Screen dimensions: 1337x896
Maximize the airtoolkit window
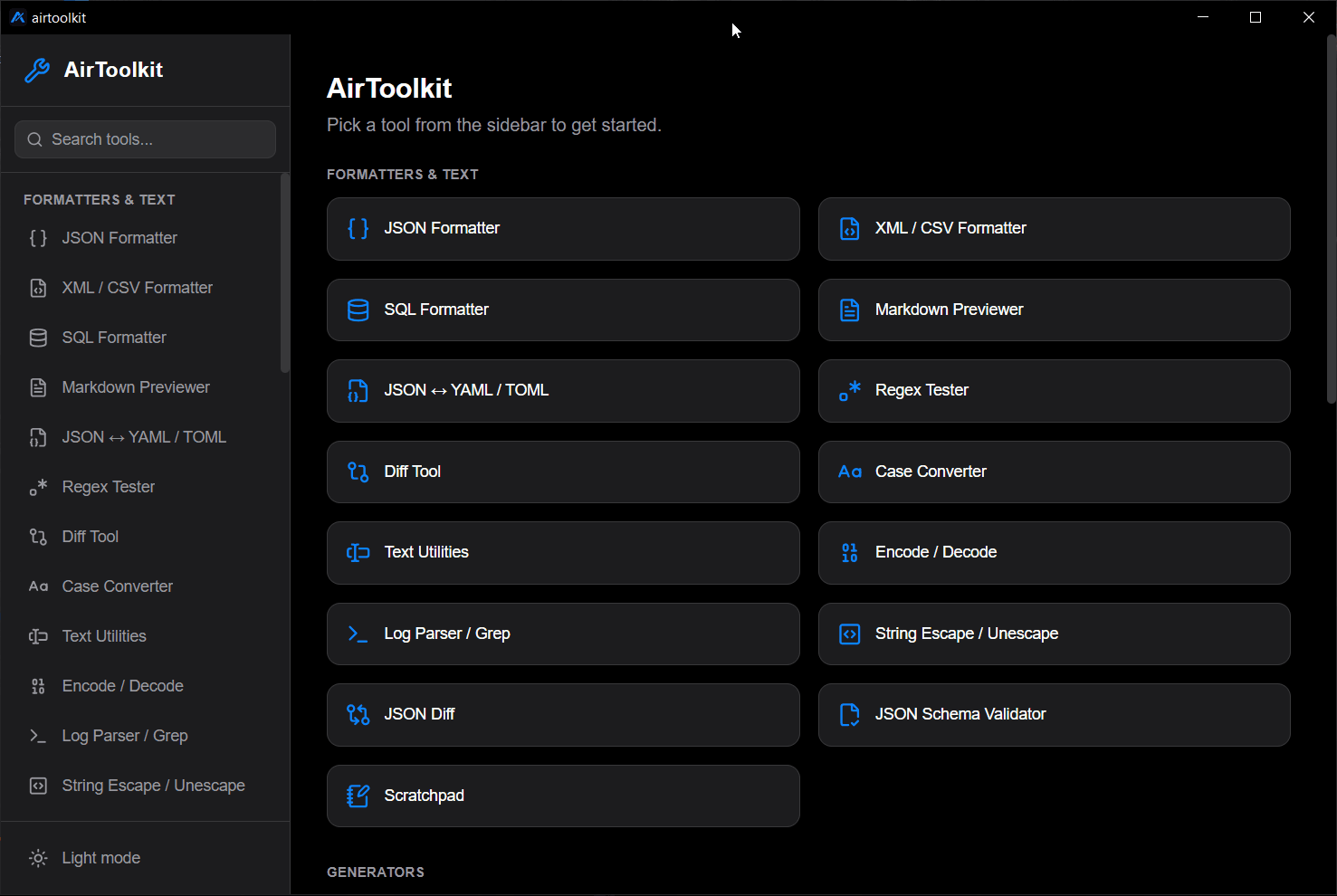coord(1256,17)
